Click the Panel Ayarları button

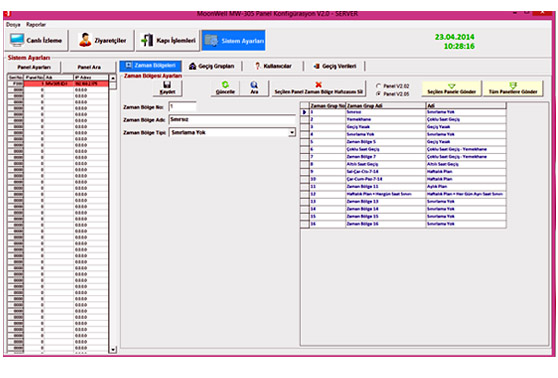tap(34, 67)
